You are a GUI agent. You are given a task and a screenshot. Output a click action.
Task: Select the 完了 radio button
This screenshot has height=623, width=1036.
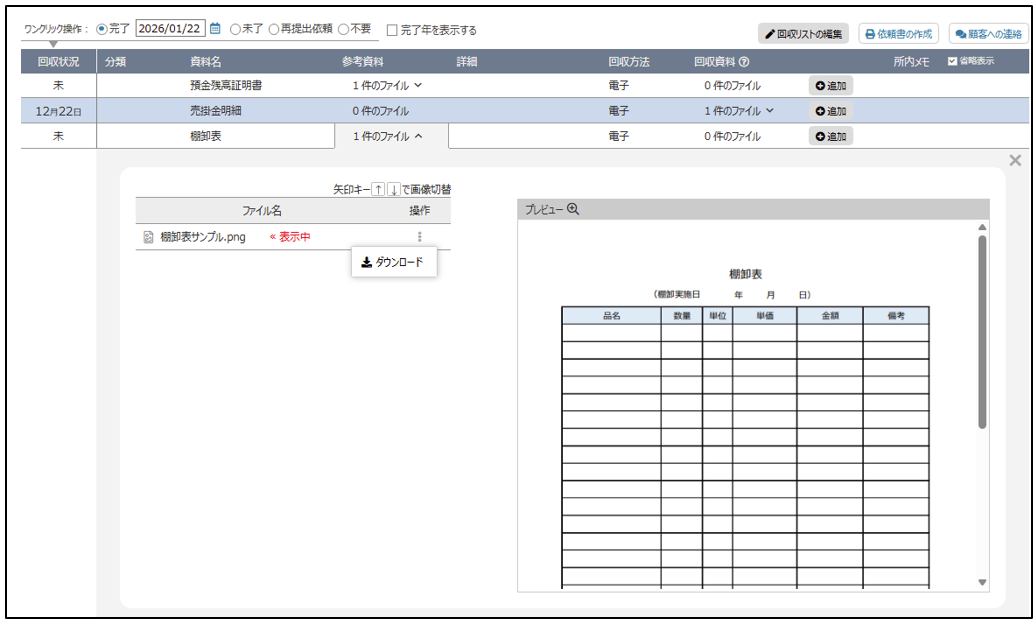102,29
